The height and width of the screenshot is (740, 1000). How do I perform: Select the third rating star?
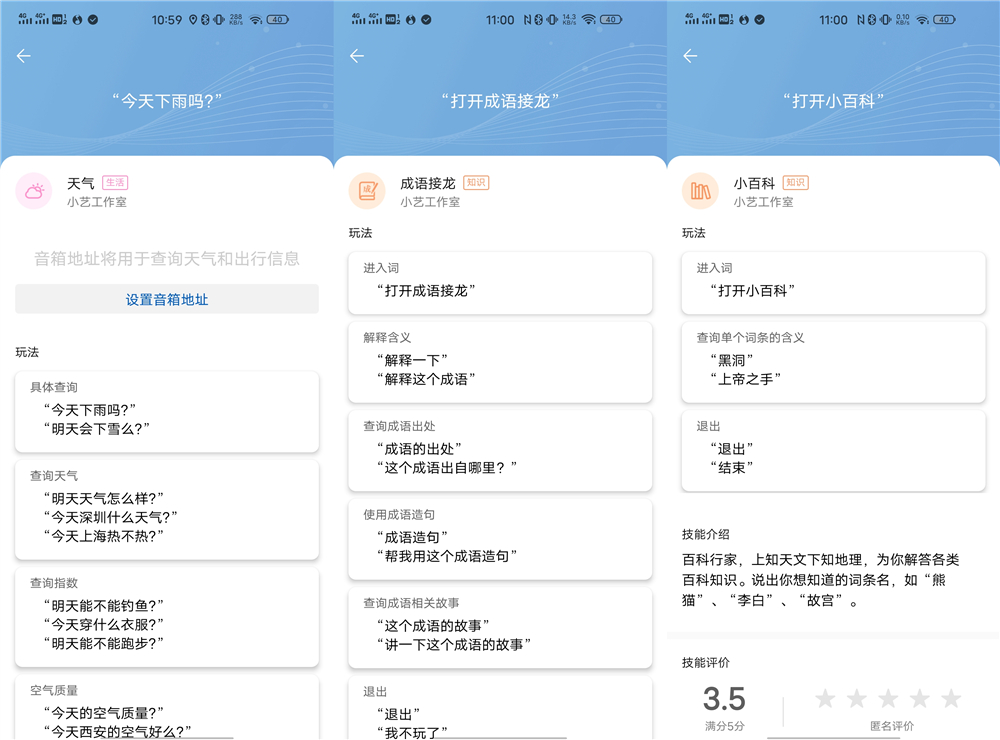click(888, 699)
